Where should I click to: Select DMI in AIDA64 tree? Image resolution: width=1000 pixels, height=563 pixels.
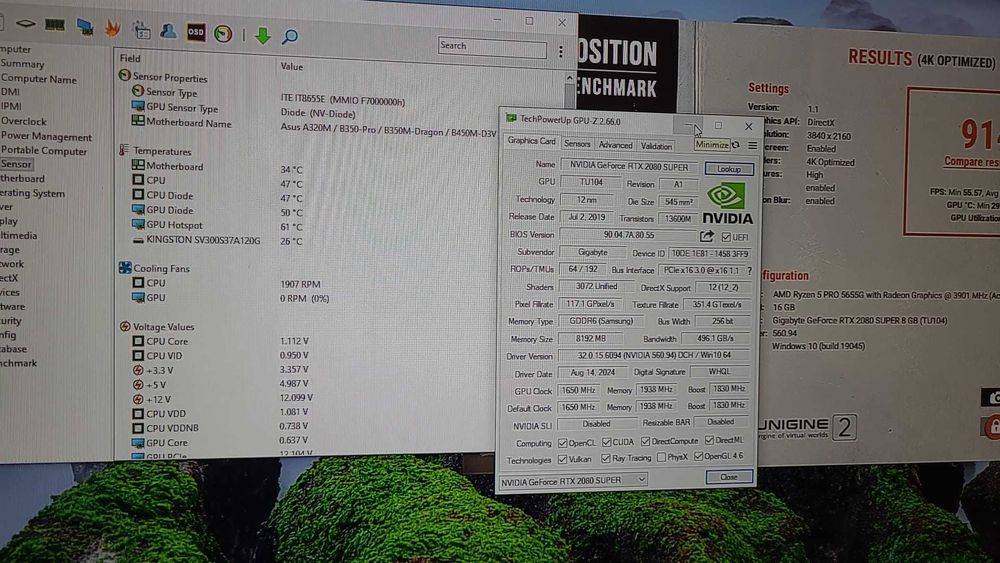(x=10, y=92)
